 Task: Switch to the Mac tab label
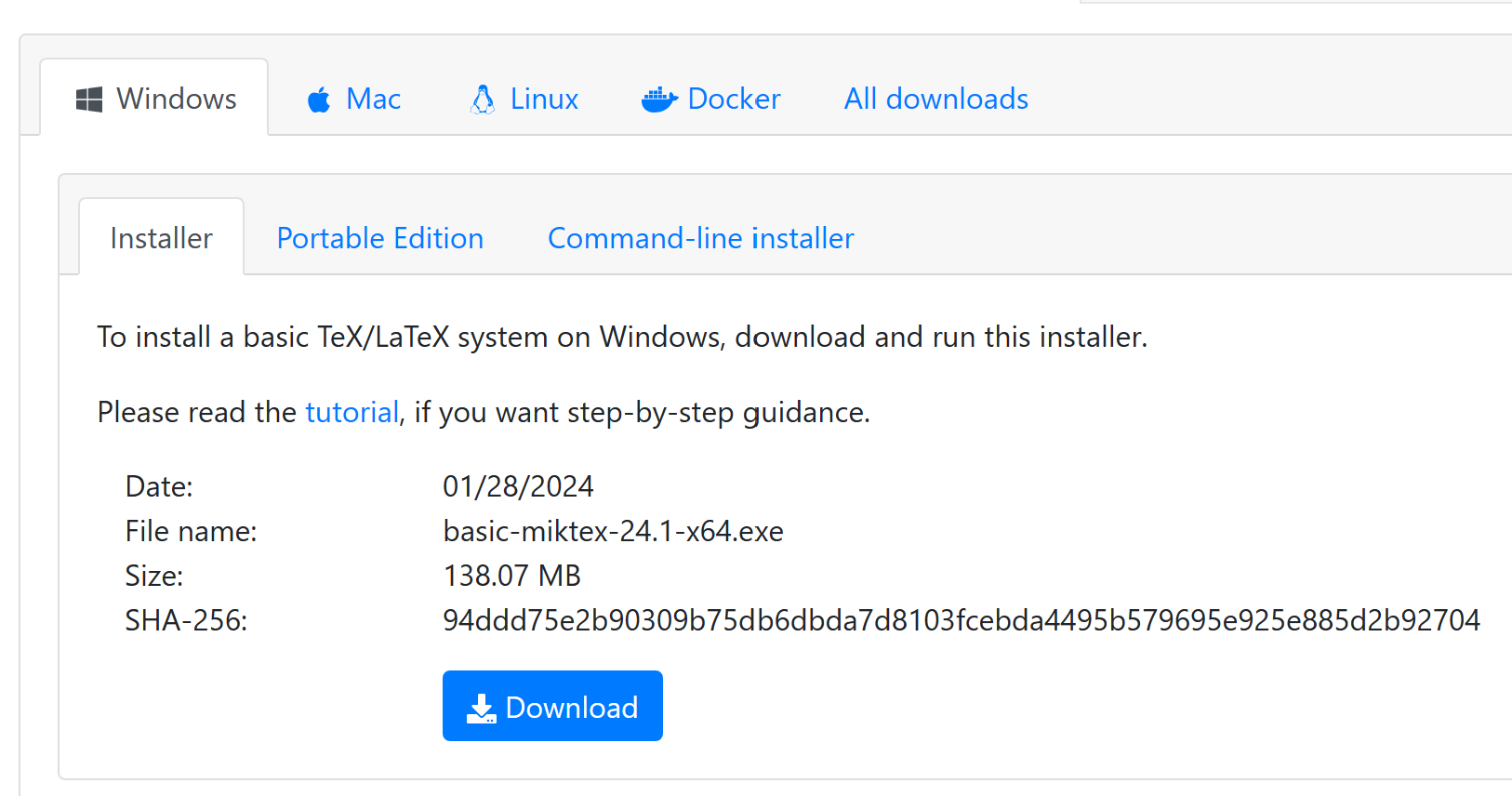pyautogui.click(x=373, y=99)
